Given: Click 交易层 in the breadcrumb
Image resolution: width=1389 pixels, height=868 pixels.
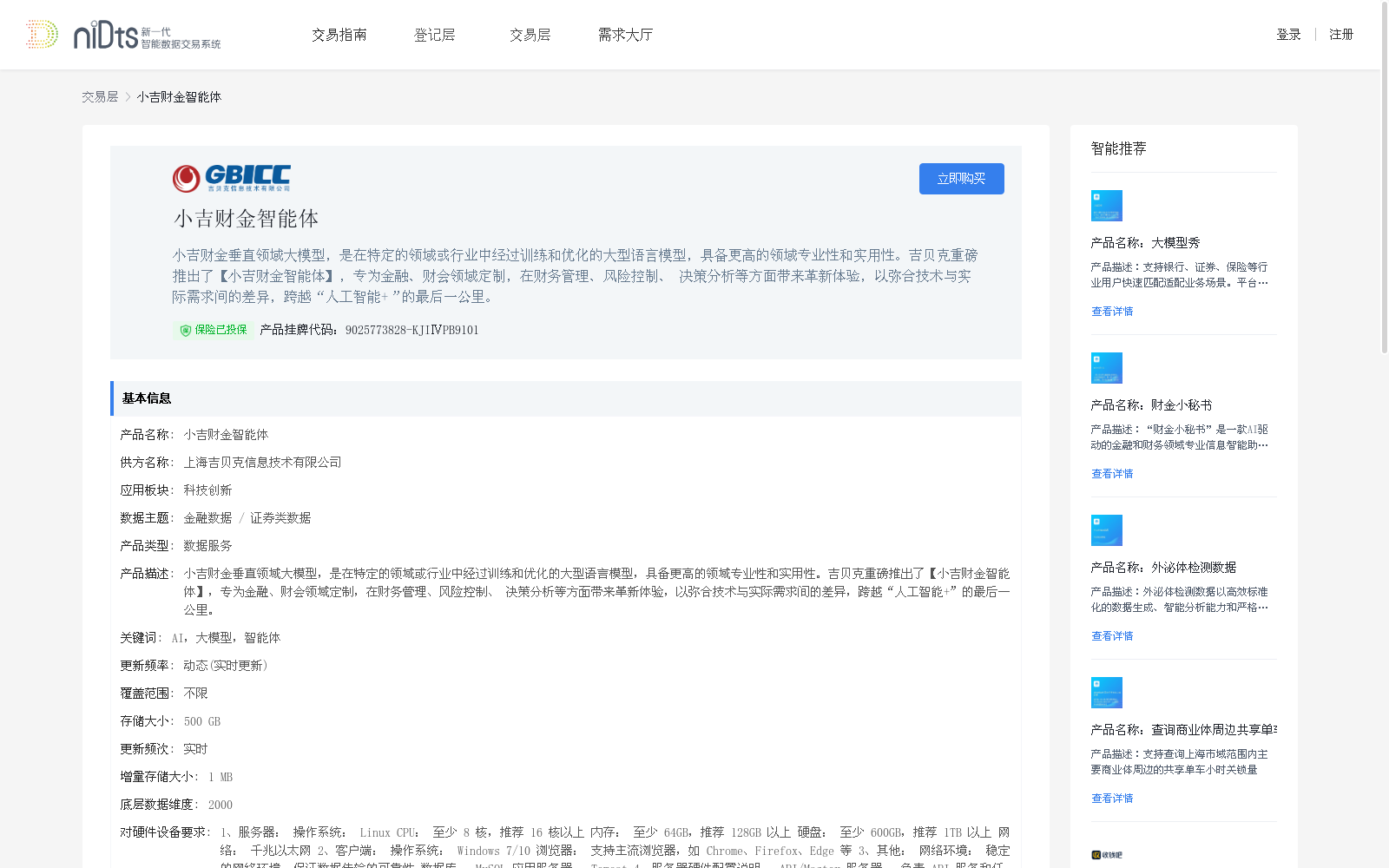Looking at the screenshot, I should coord(100,97).
